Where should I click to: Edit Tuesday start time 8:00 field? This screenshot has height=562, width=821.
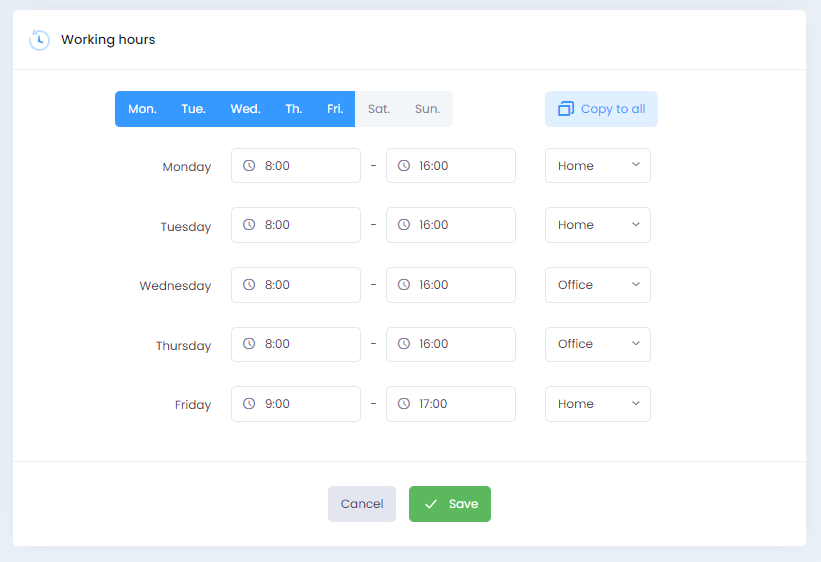point(296,225)
